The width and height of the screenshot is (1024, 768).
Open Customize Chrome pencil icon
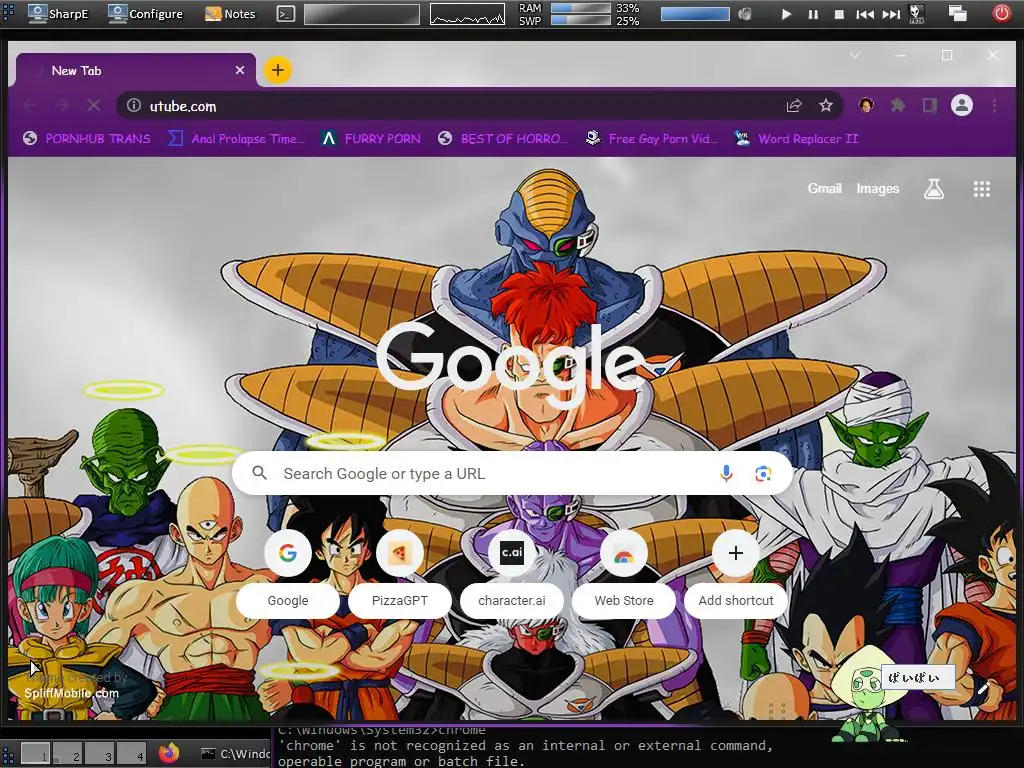(983, 688)
